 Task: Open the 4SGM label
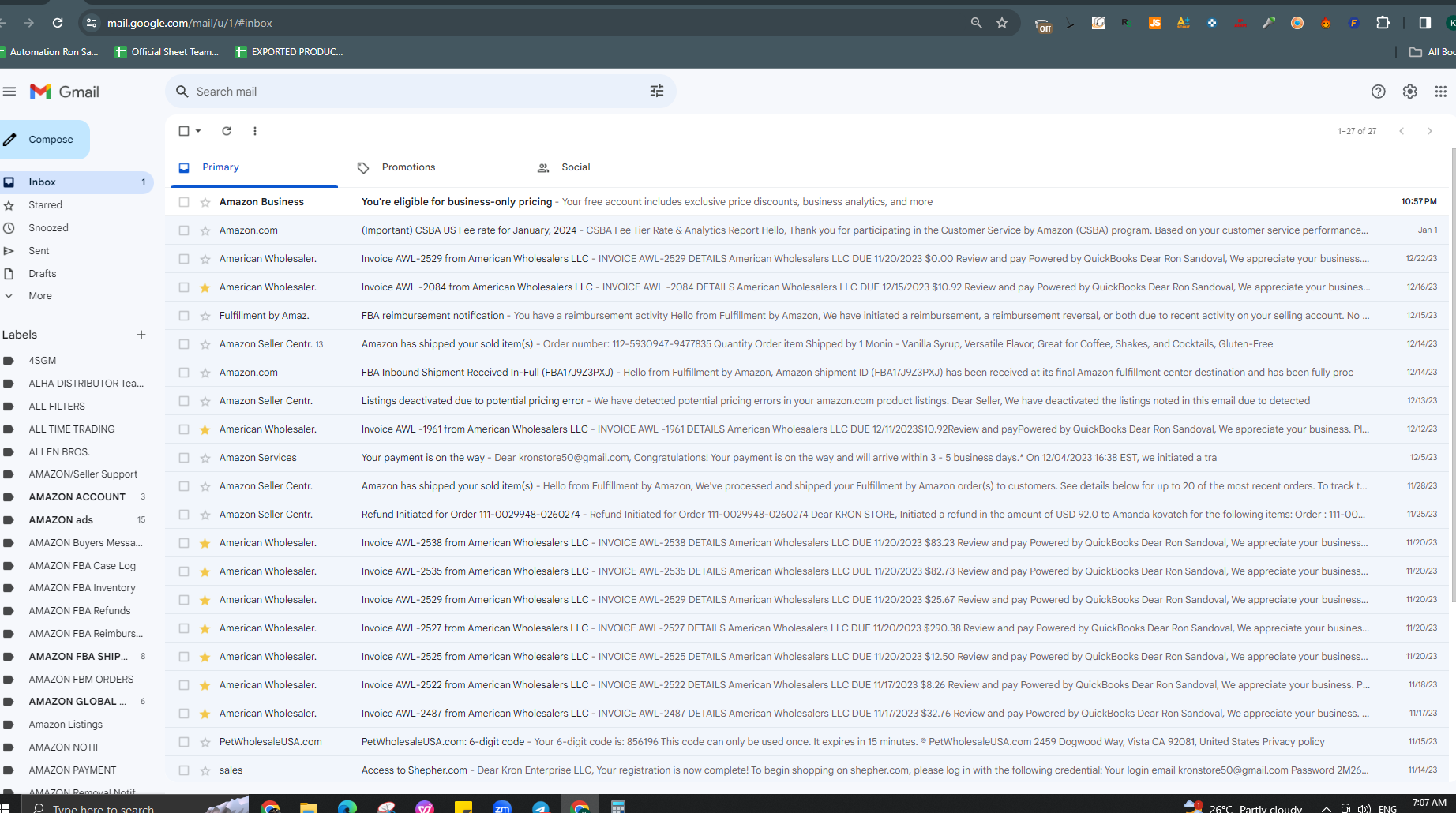pos(43,361)
